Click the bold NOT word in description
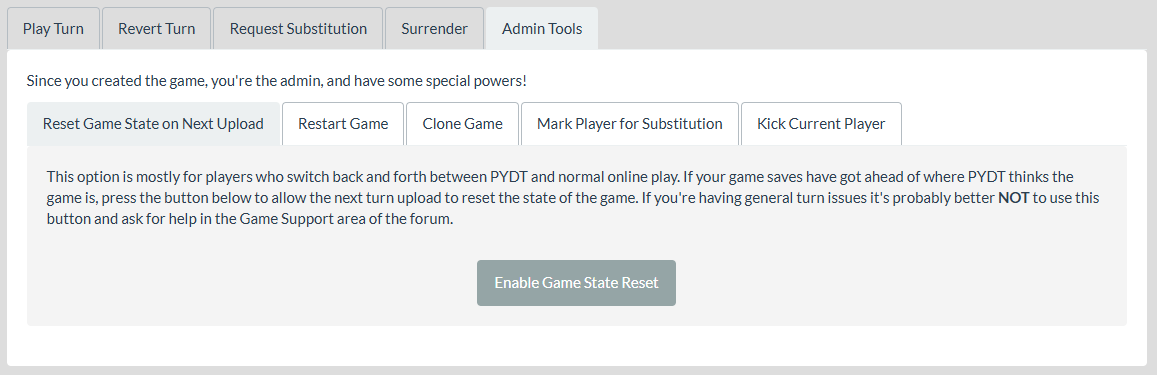1157x375 pixels. coord(1013,199)
